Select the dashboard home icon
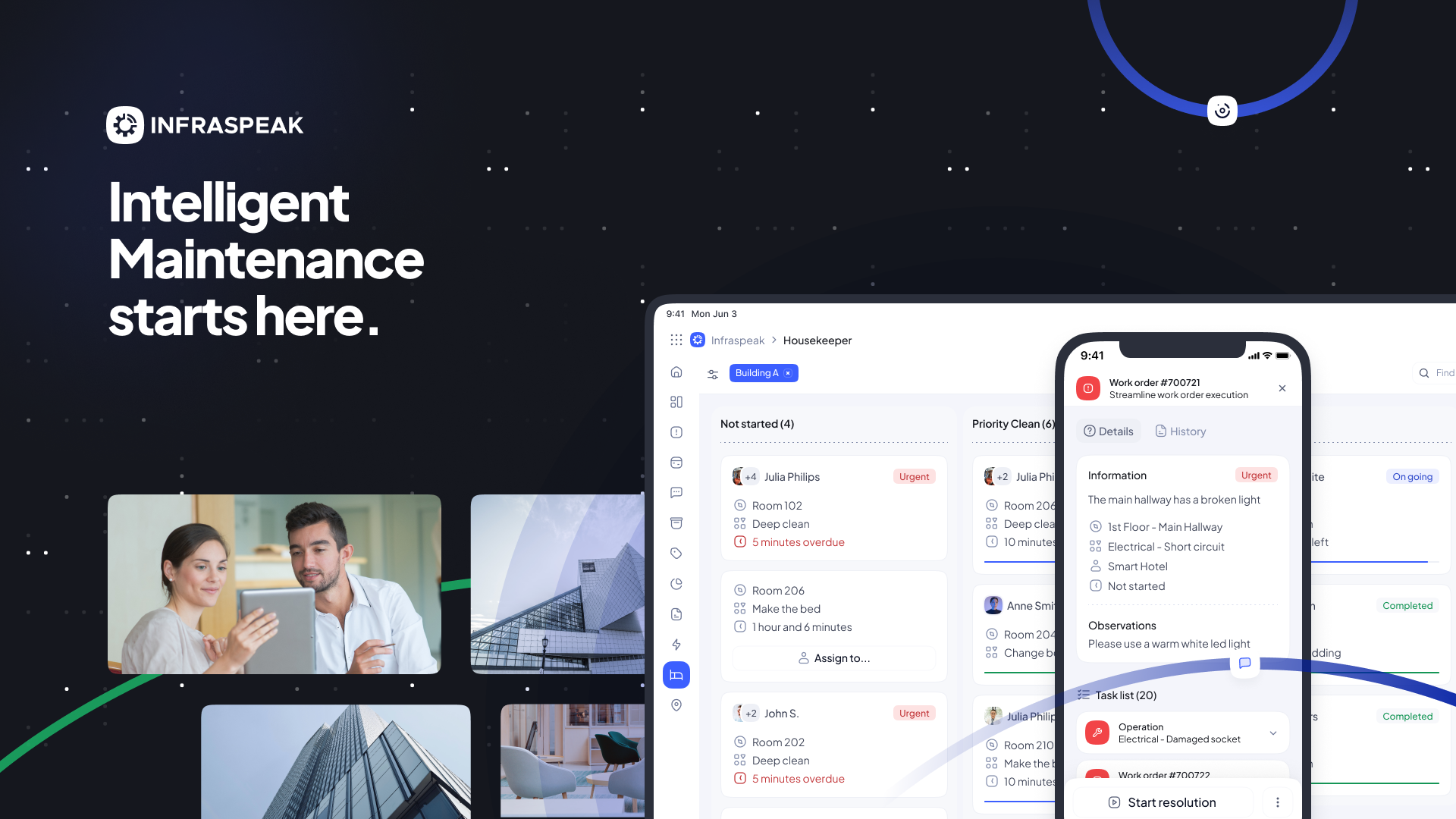Screen dimensions: 1456x819 [677, 371]
